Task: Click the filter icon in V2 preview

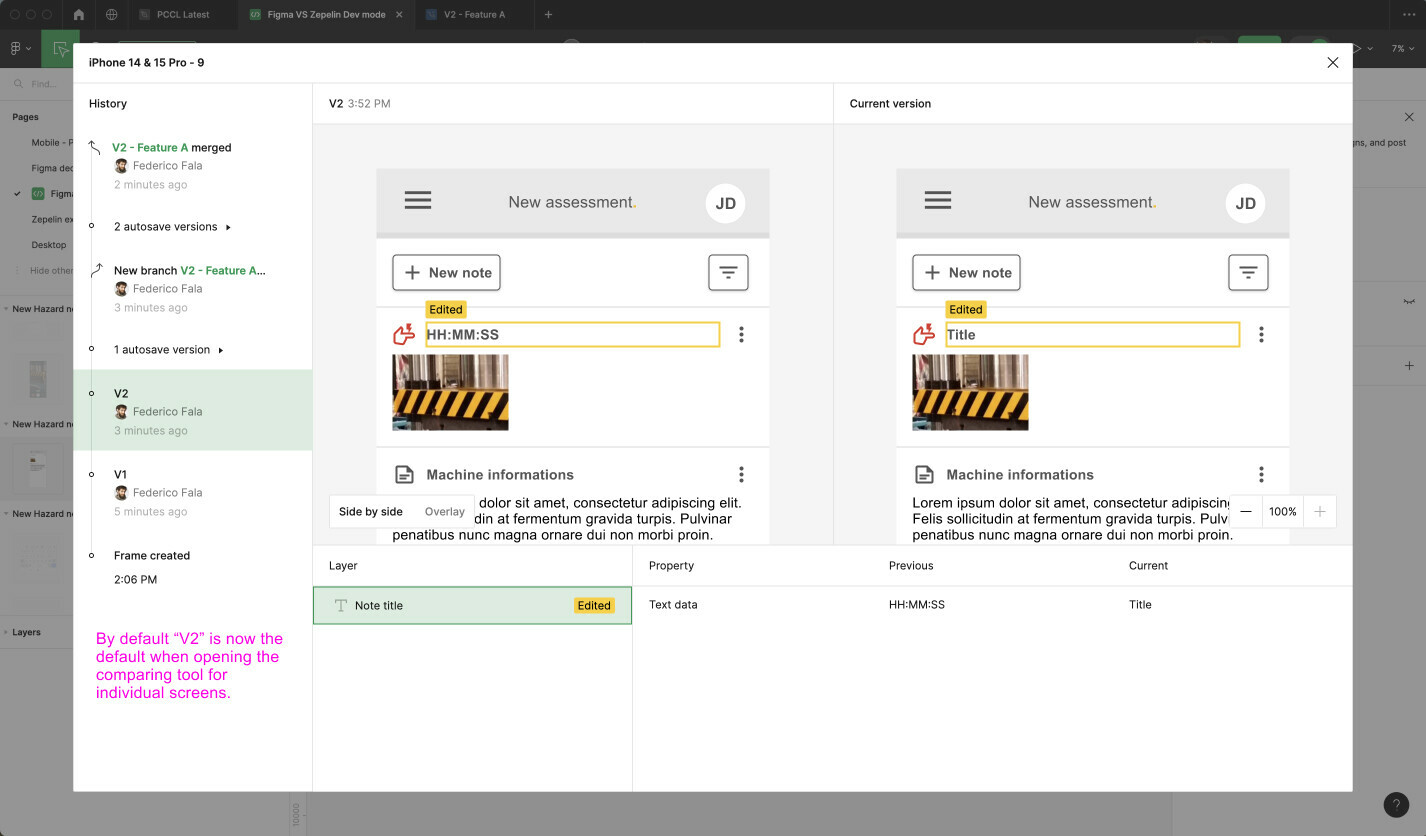Action: click(x=728, y=272)
